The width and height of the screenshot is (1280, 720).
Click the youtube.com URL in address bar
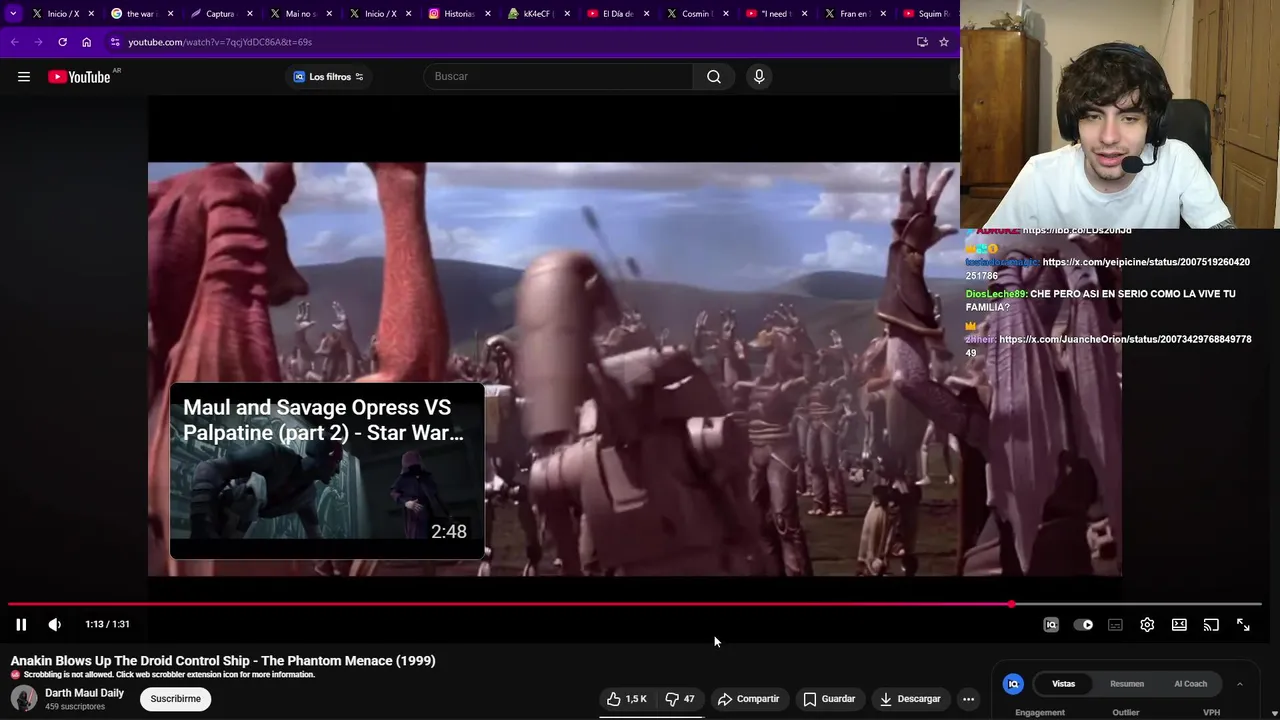coord(220,42)
